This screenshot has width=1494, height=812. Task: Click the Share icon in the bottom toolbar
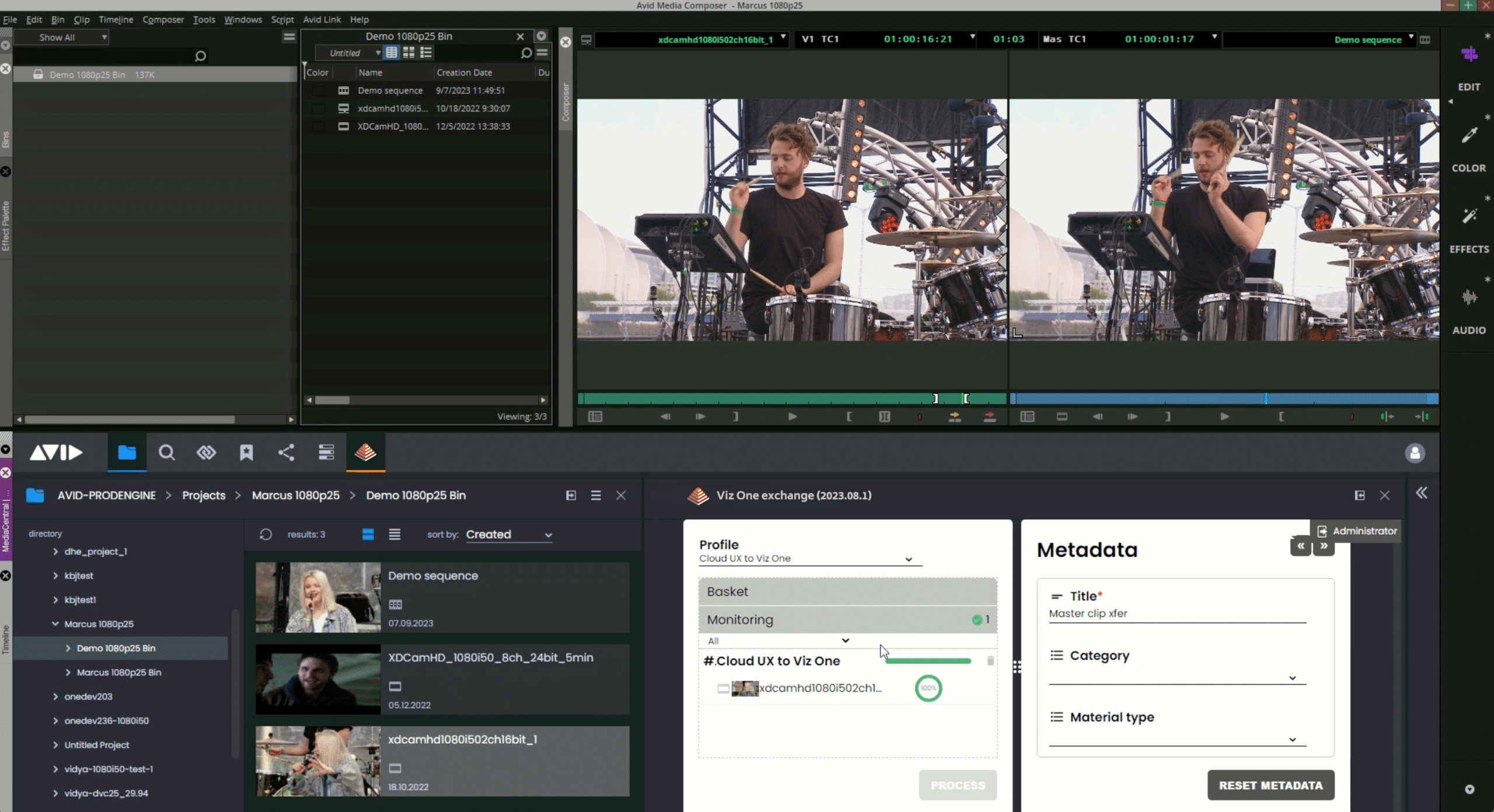pos(286,453)
